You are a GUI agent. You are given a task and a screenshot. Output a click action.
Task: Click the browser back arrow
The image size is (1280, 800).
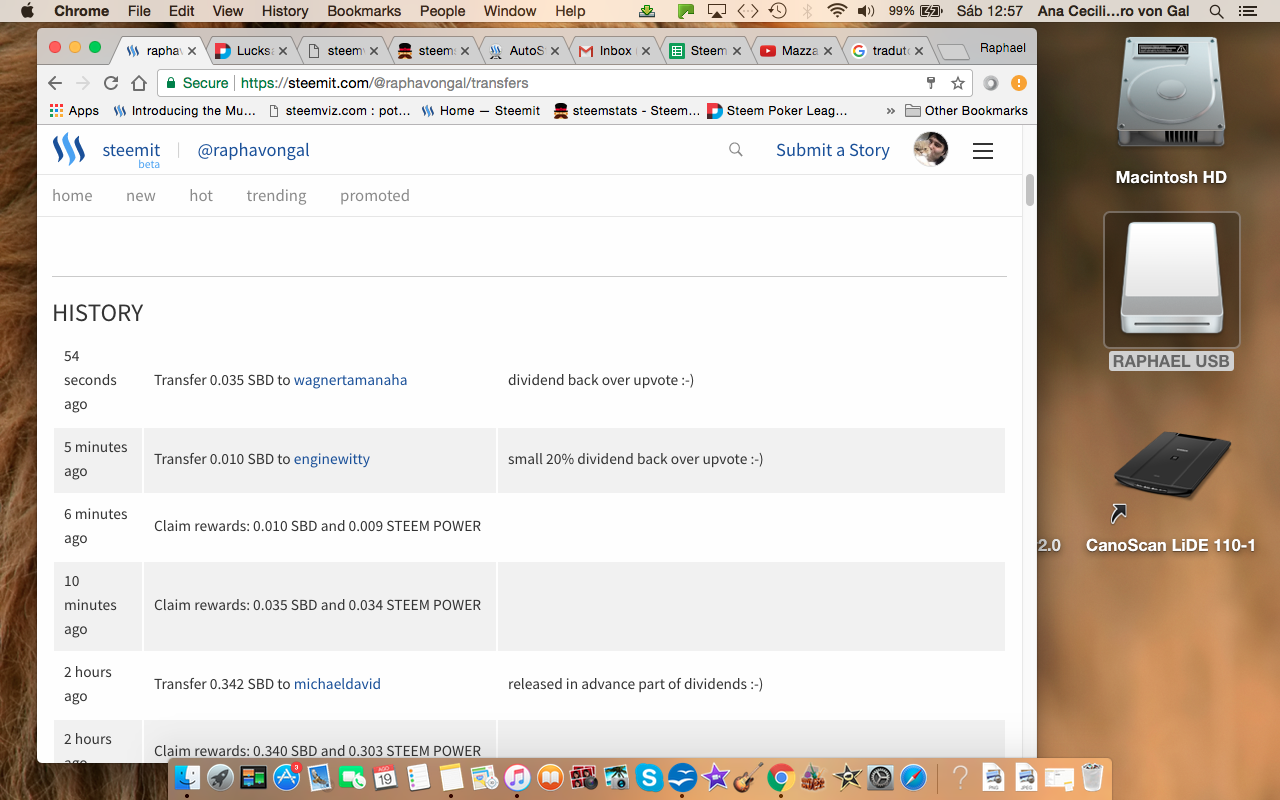(55, 83)
